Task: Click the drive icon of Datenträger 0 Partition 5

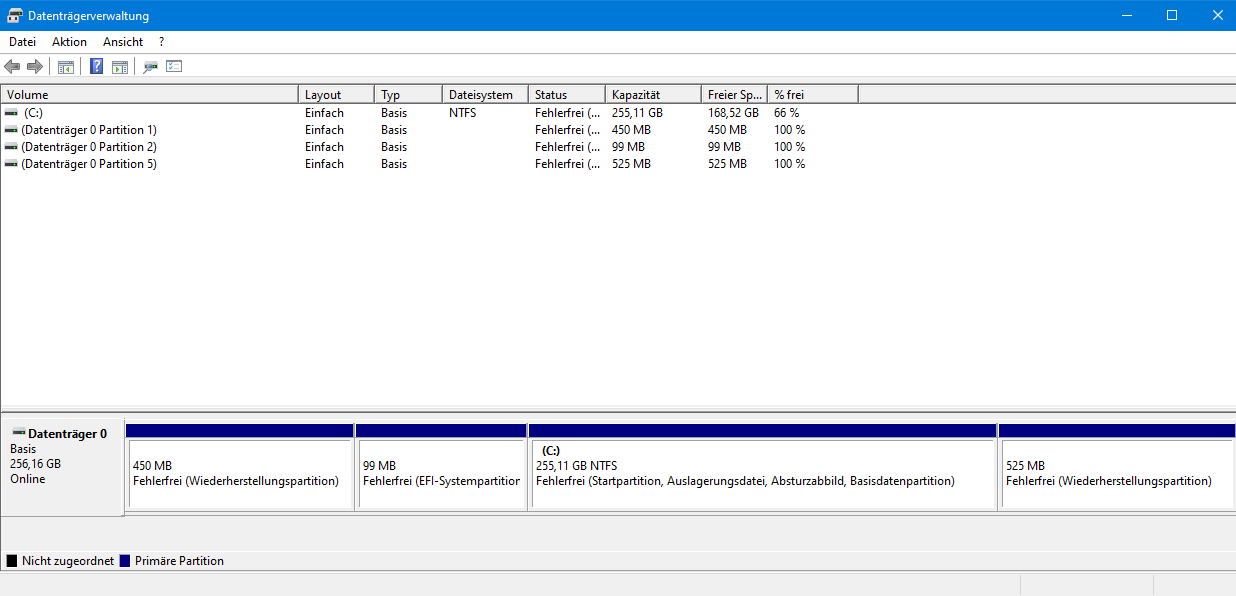Action: coord(11,164)
